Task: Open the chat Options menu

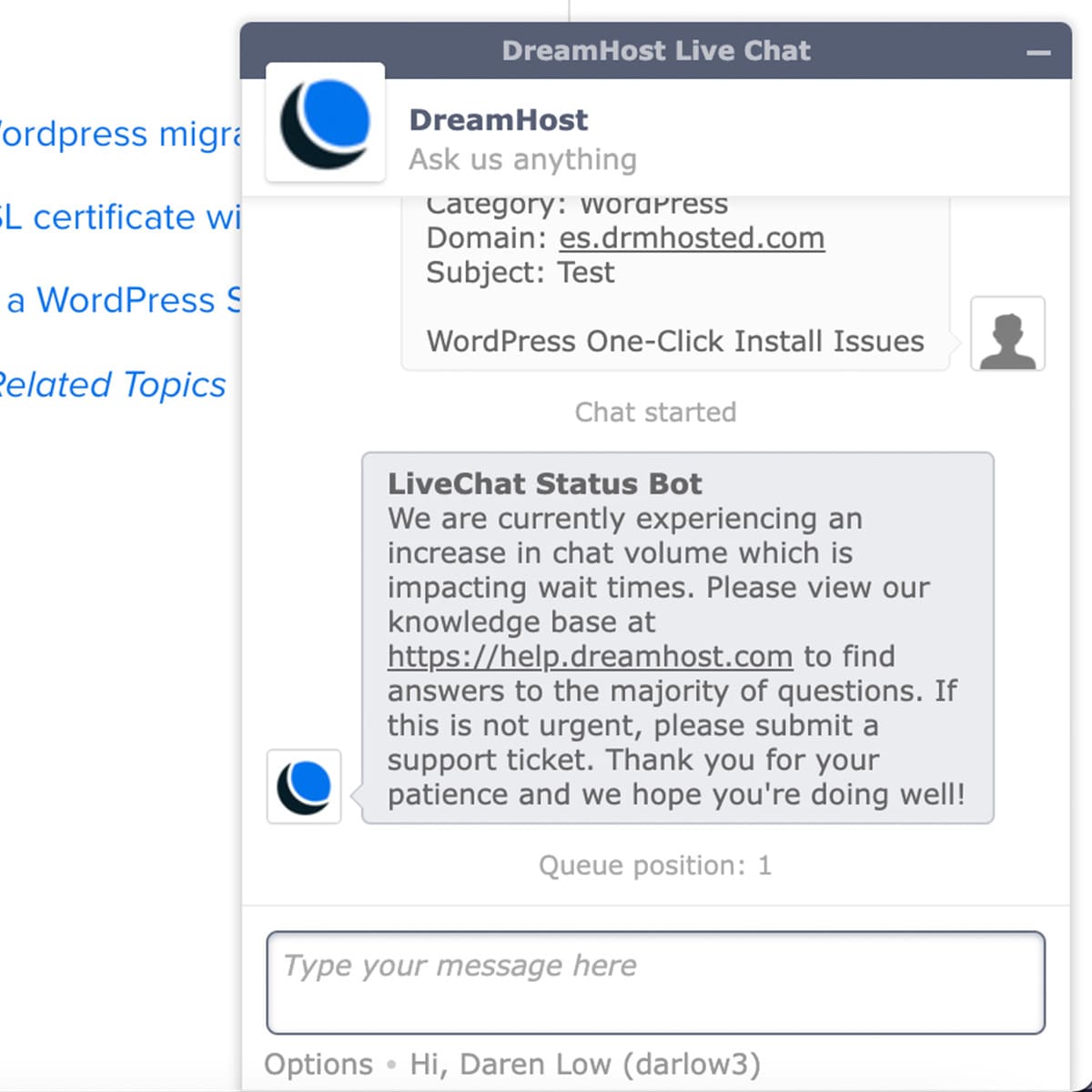Action: [x=318, y=1064]
